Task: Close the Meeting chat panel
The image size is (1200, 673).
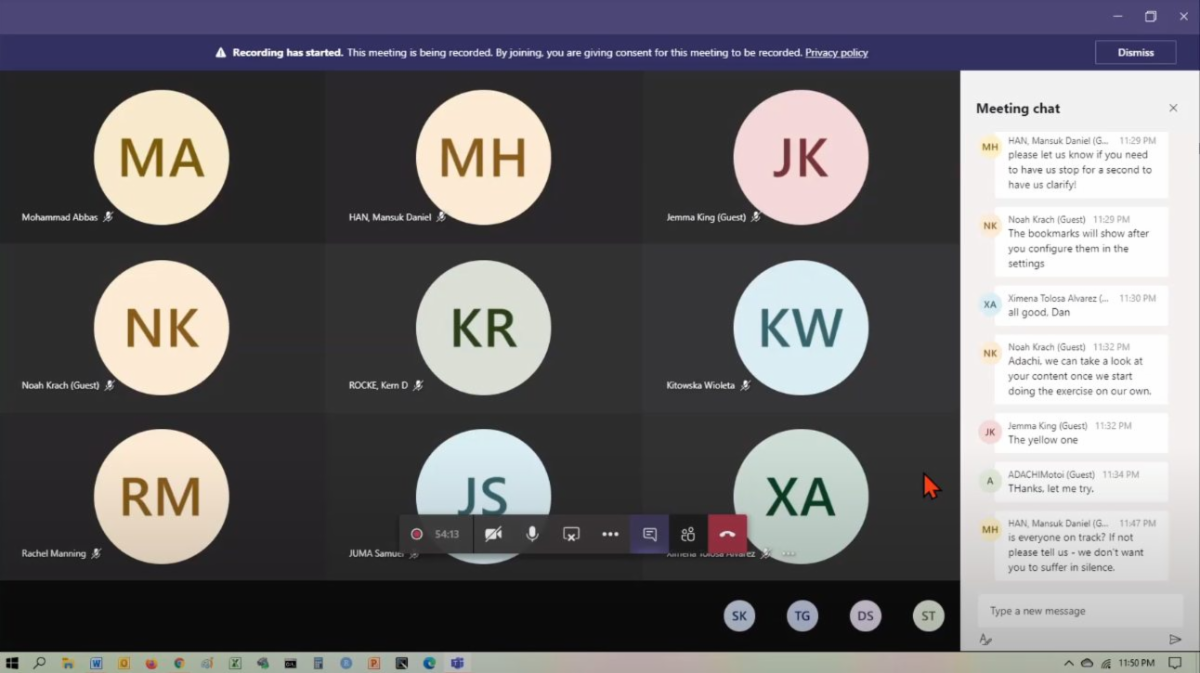Action: click(1173, 108)
